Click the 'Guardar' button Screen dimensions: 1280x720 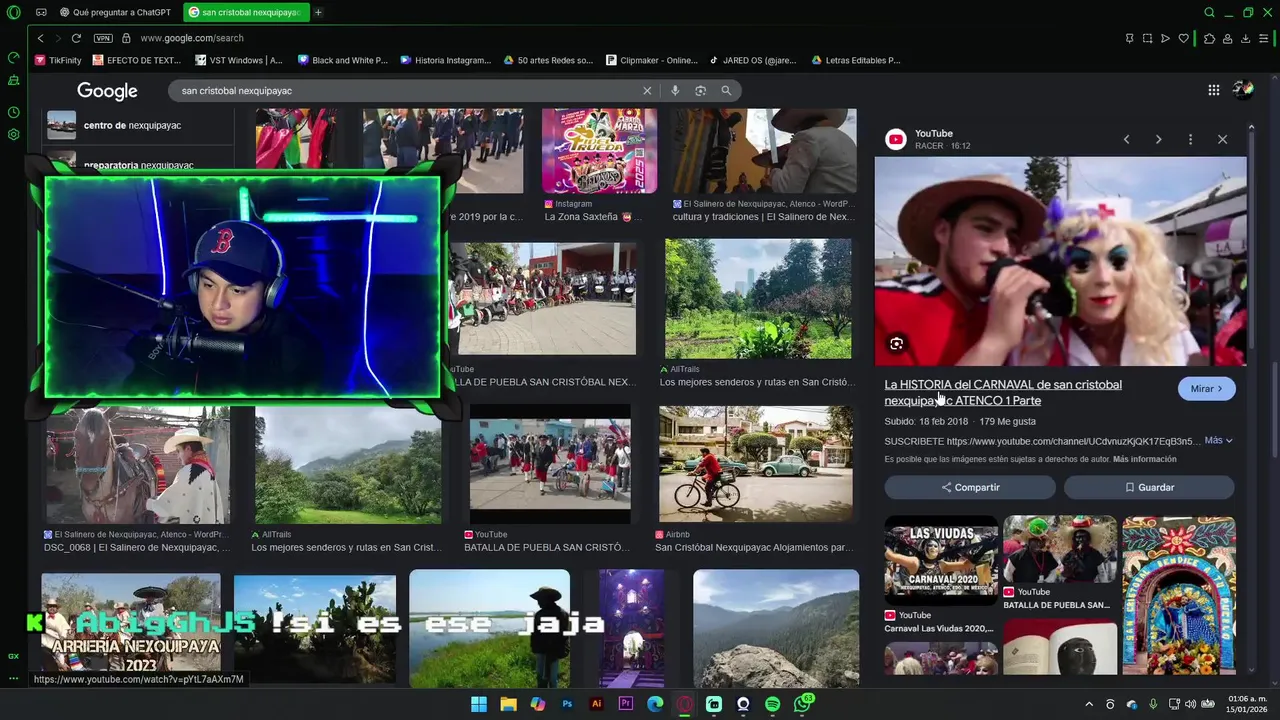coord(1149,487)
